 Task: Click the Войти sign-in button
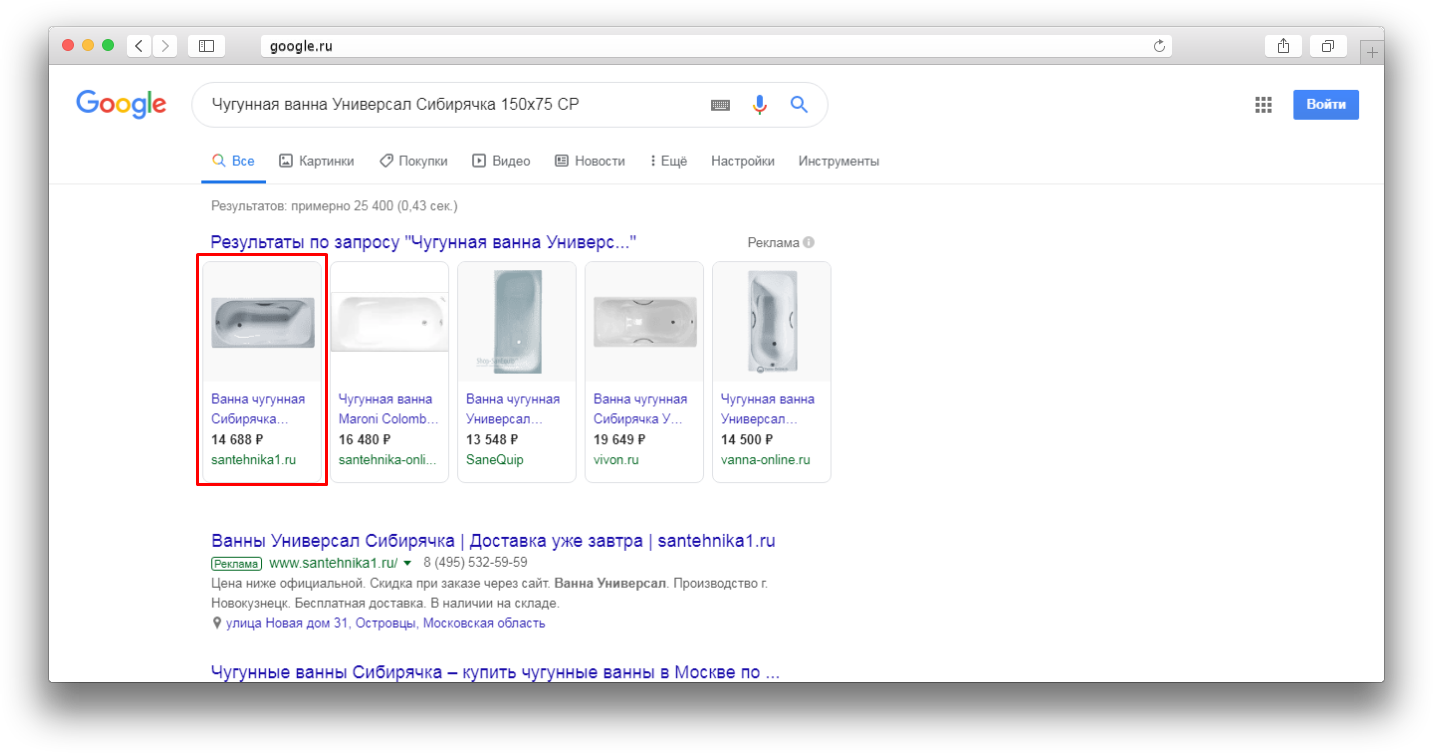pyautogui.click(x=1326, y=104)
